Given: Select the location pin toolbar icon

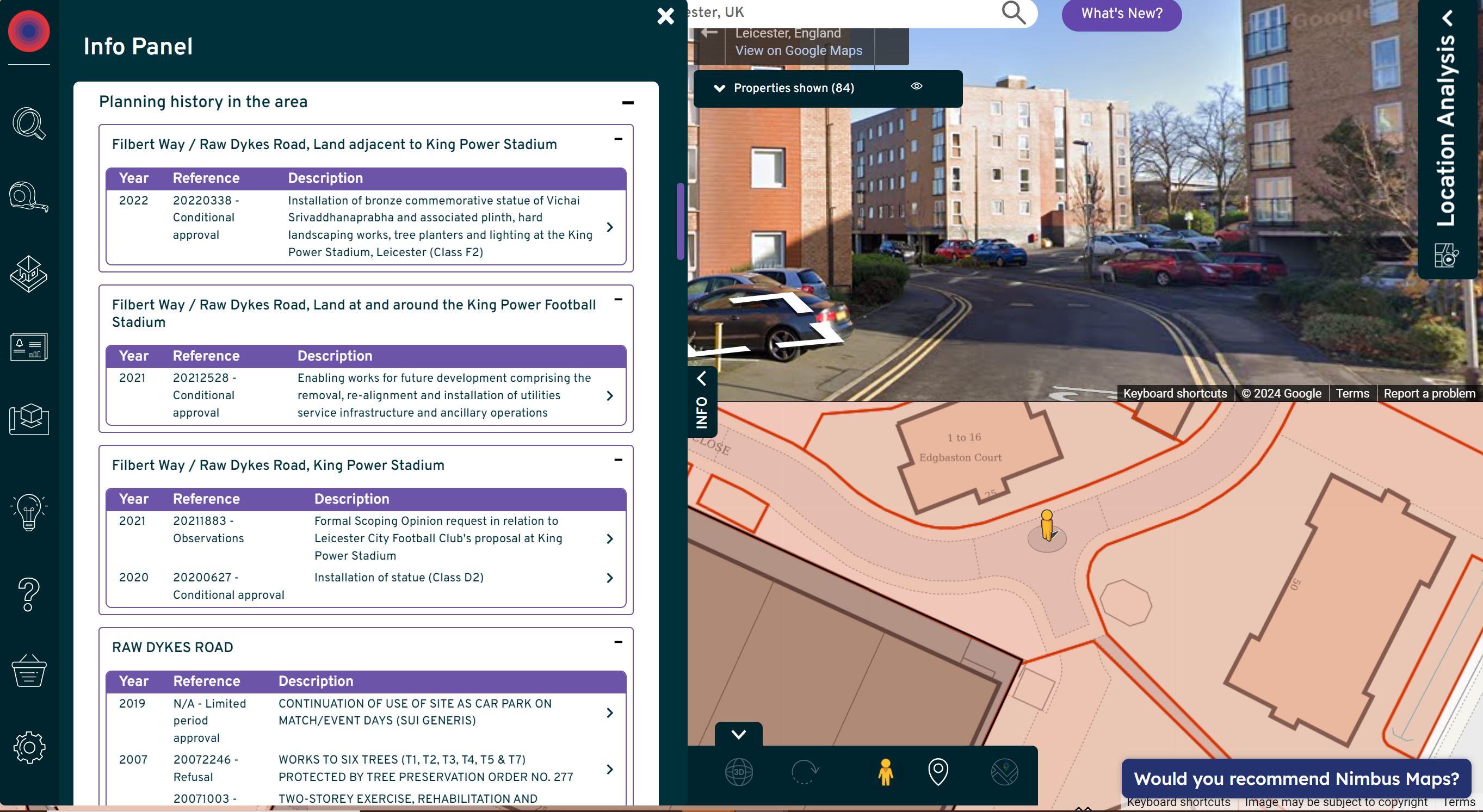Looking at the screenshot, I should (x=938, y=772).
